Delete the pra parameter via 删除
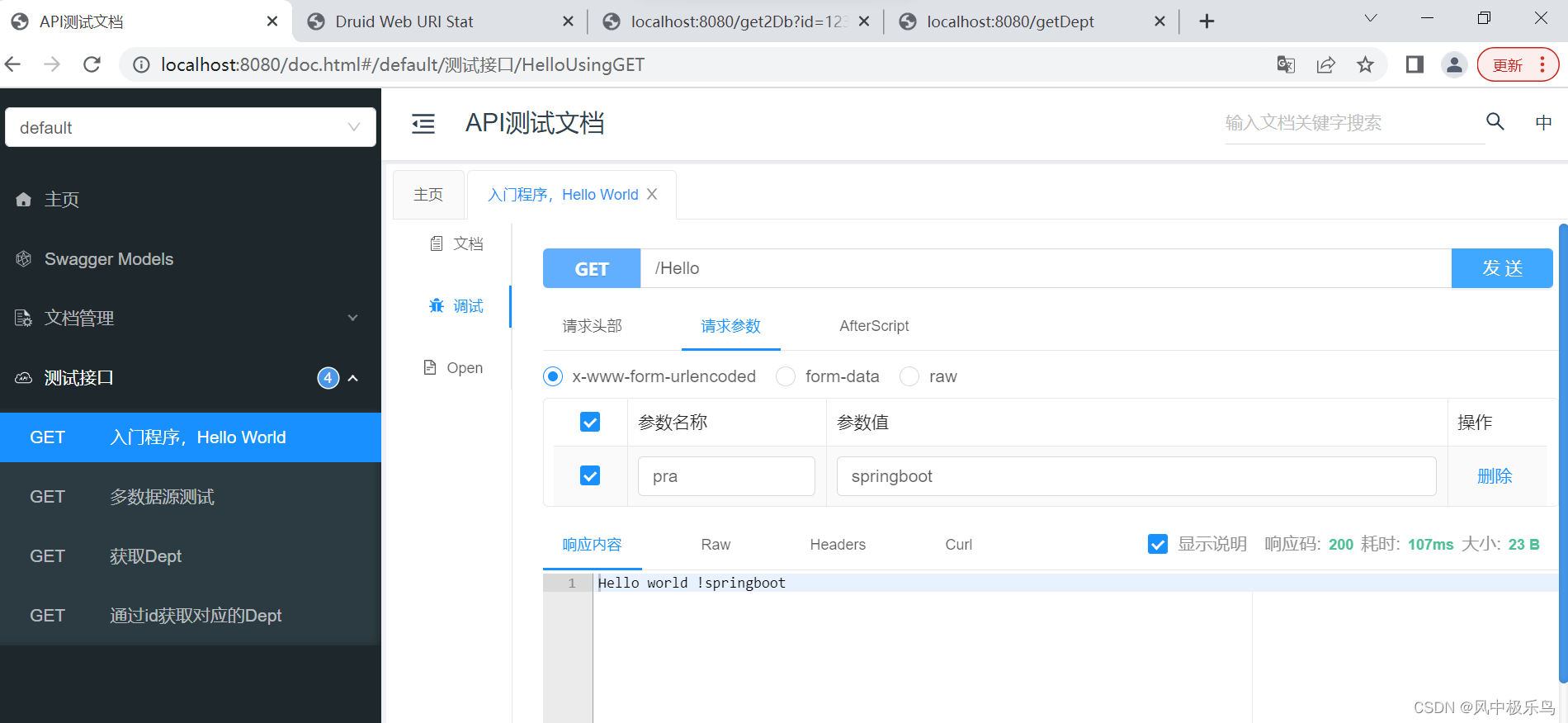1568x723 pixels. [x=1495, y=476]
